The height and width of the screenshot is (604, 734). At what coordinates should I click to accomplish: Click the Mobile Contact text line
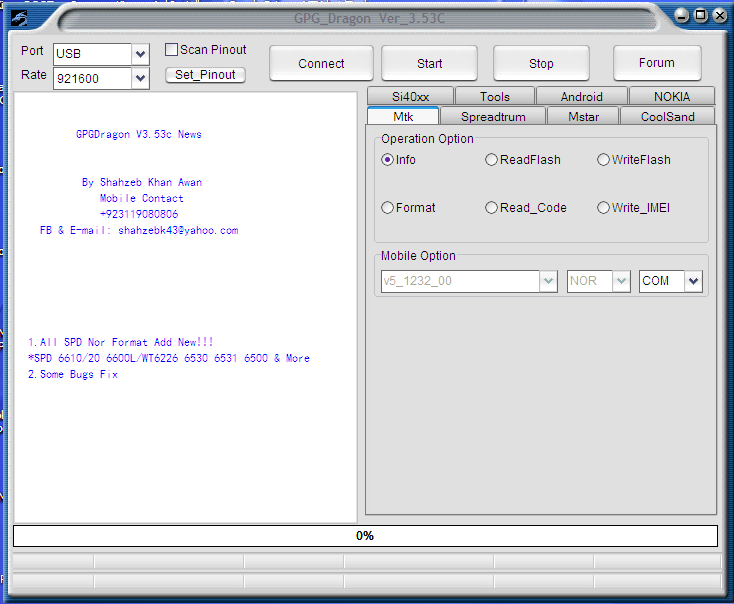pyautogui.click(x=141, y=198)
